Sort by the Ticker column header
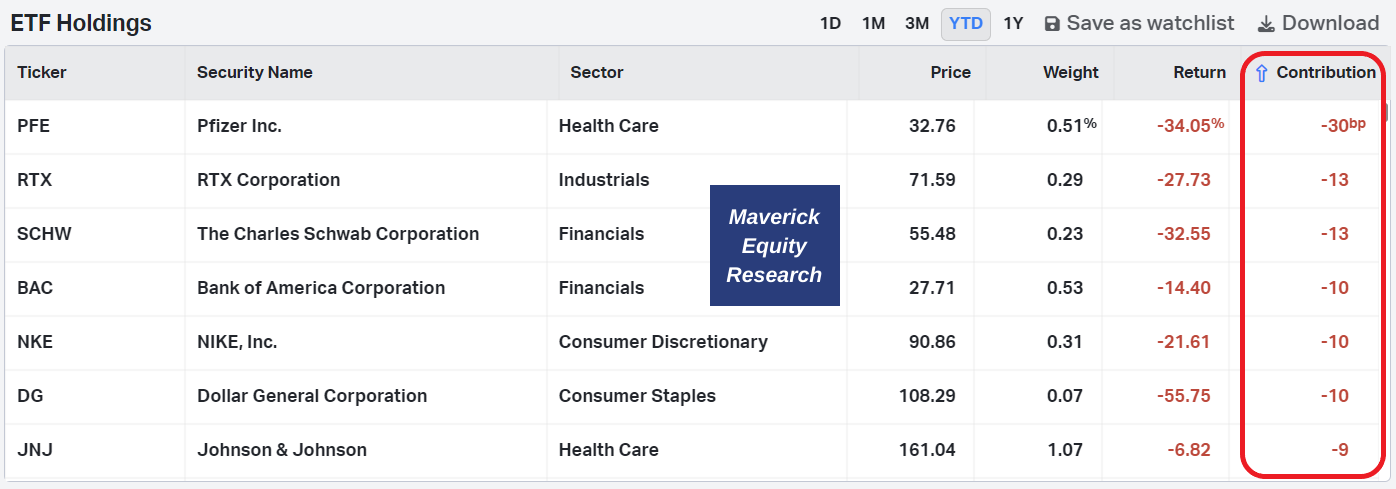 tap(42, 72)
